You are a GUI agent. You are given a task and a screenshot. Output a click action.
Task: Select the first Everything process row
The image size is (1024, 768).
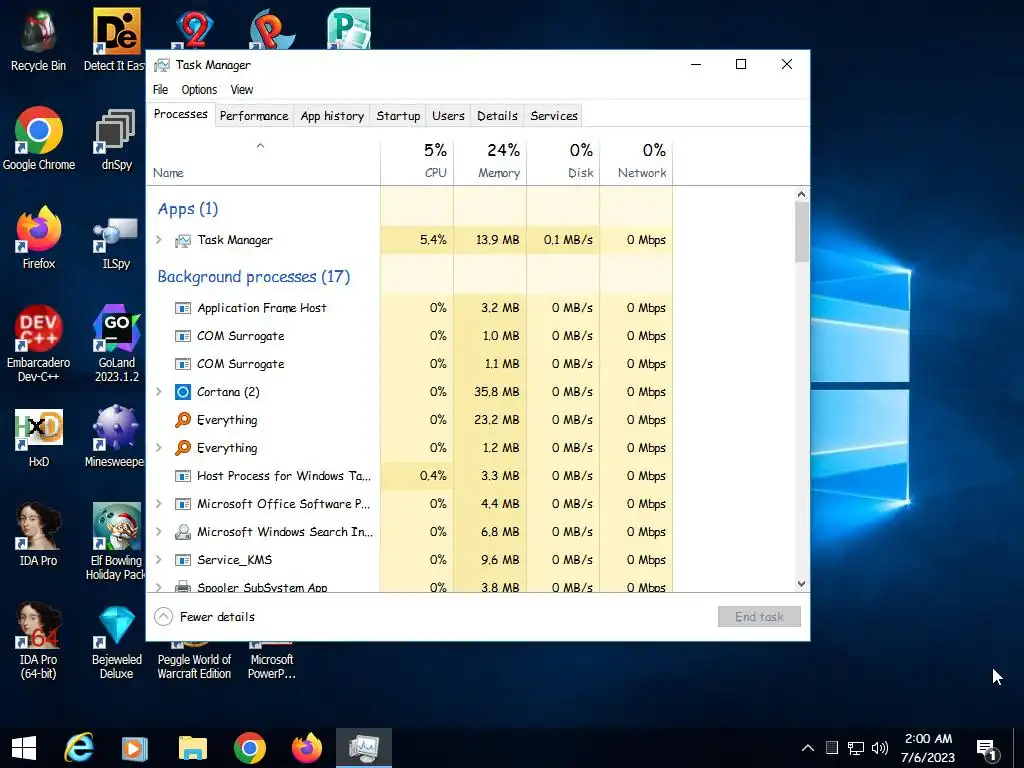click(410, 420)
